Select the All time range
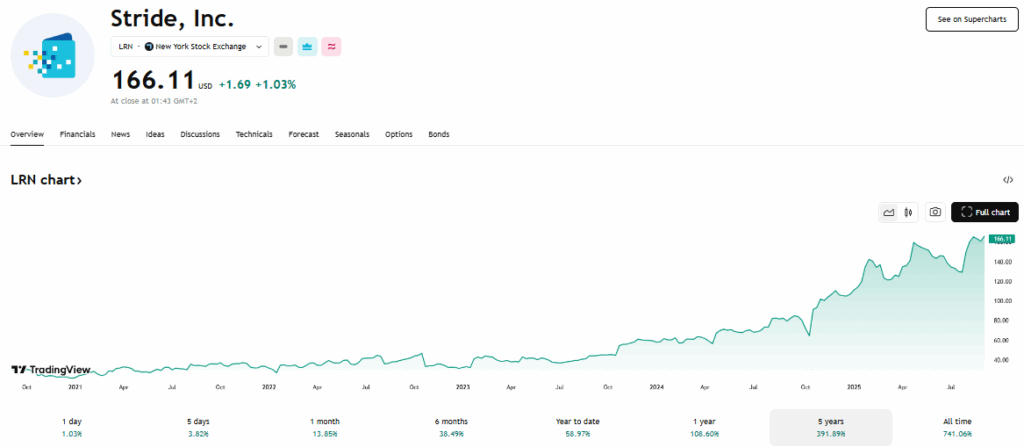Viewport: 1024px width, 447px height. tap(957, 427)
